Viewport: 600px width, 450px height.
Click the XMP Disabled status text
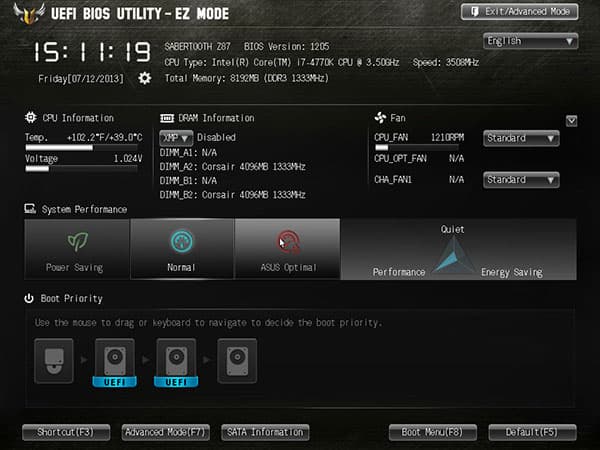[216, 137]
